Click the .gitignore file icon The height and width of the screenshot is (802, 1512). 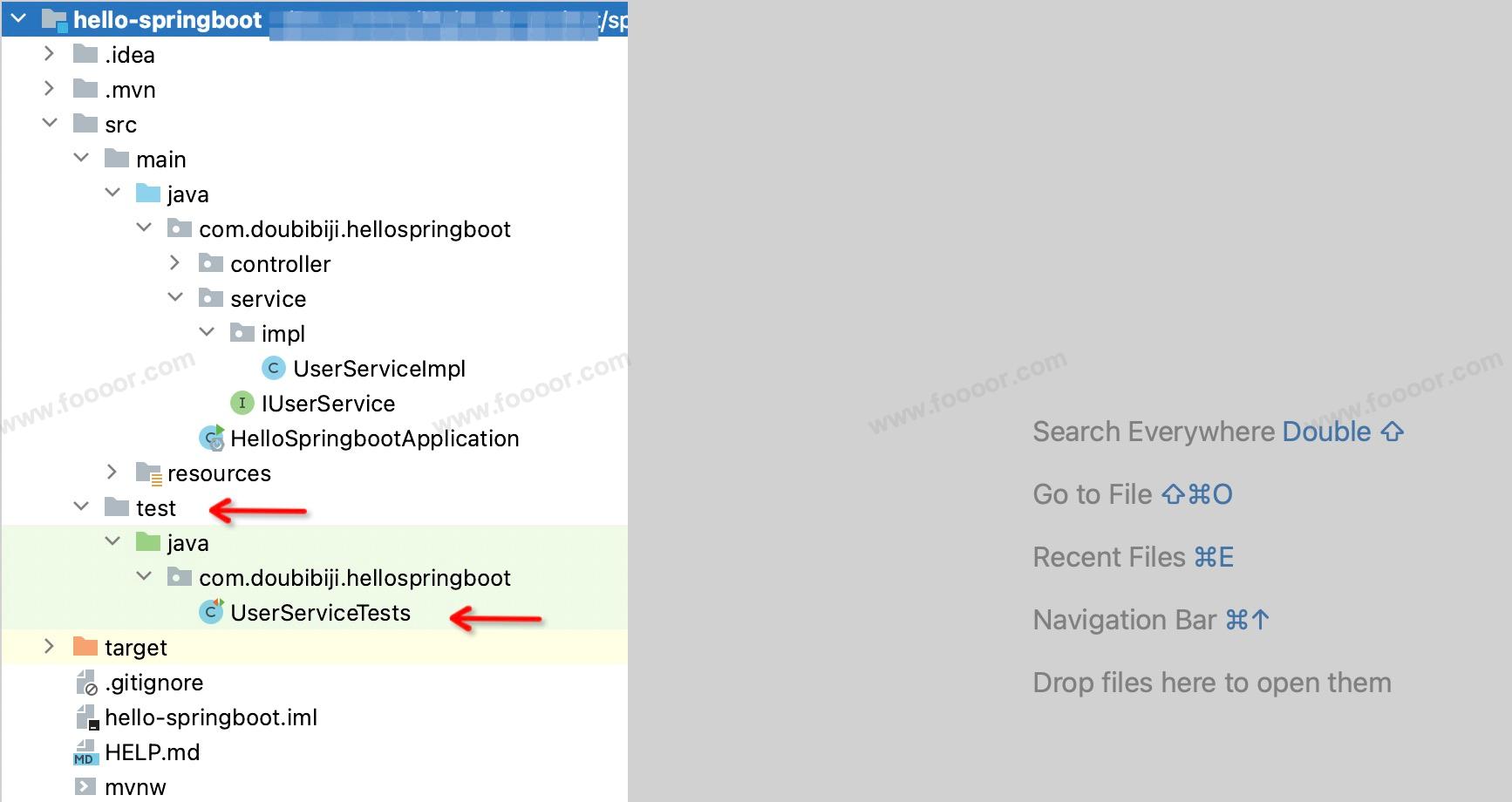click(x=85, y=683)
